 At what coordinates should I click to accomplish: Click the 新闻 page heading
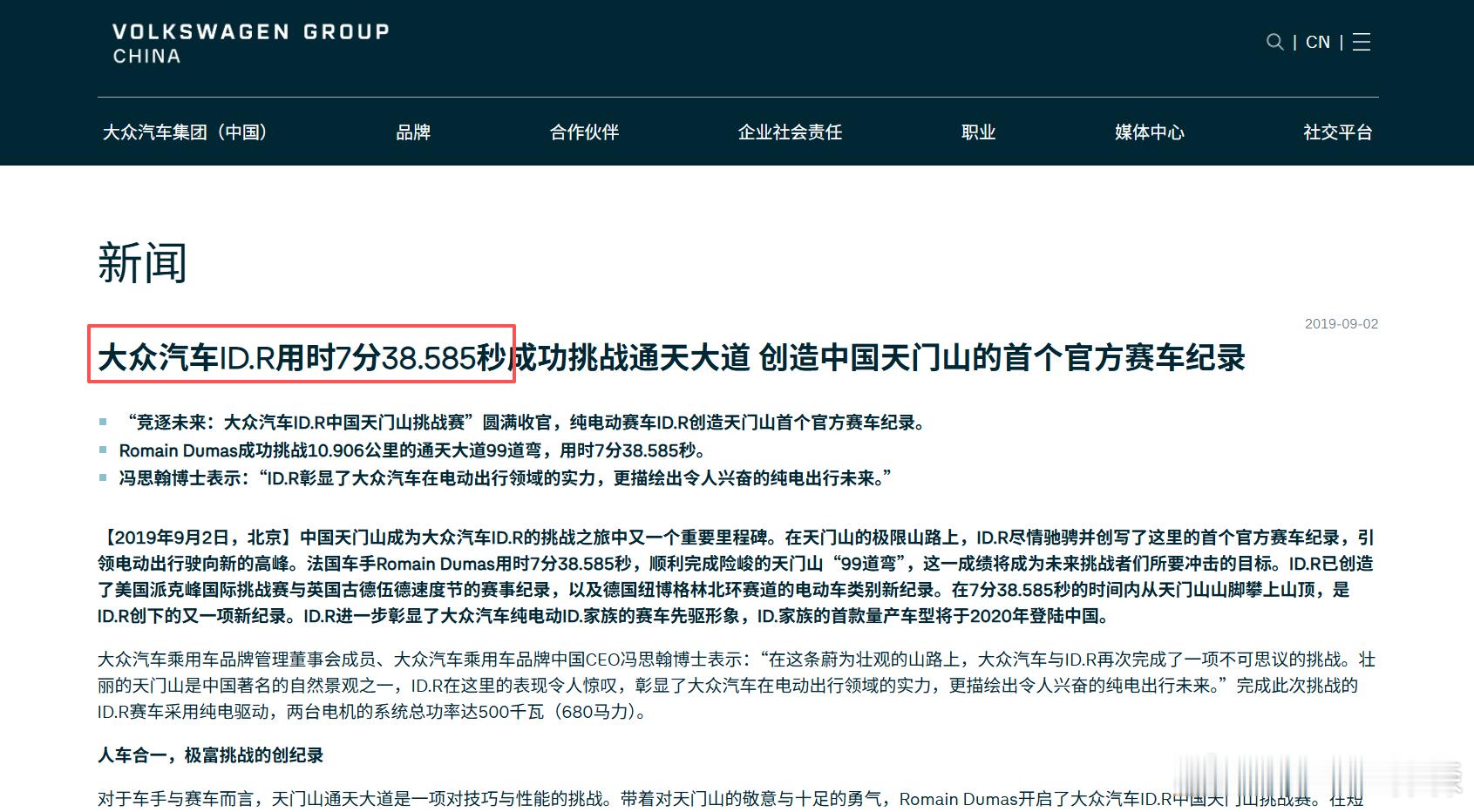click(142, 264)
